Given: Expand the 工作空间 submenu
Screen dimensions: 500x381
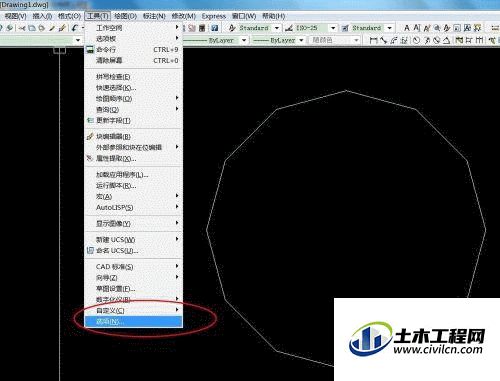Looking at the screenshot, I should [x=133, y=28].
